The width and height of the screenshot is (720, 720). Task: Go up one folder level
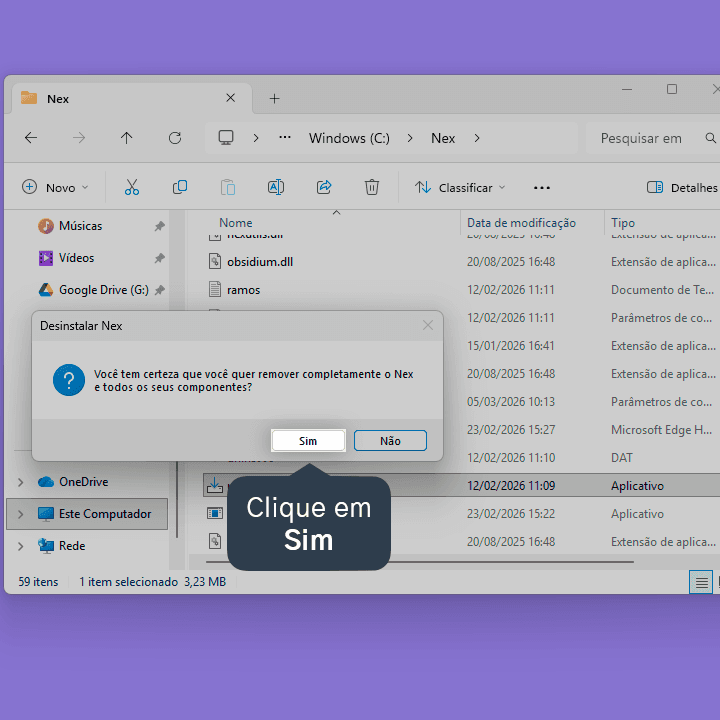click(127, 138)
